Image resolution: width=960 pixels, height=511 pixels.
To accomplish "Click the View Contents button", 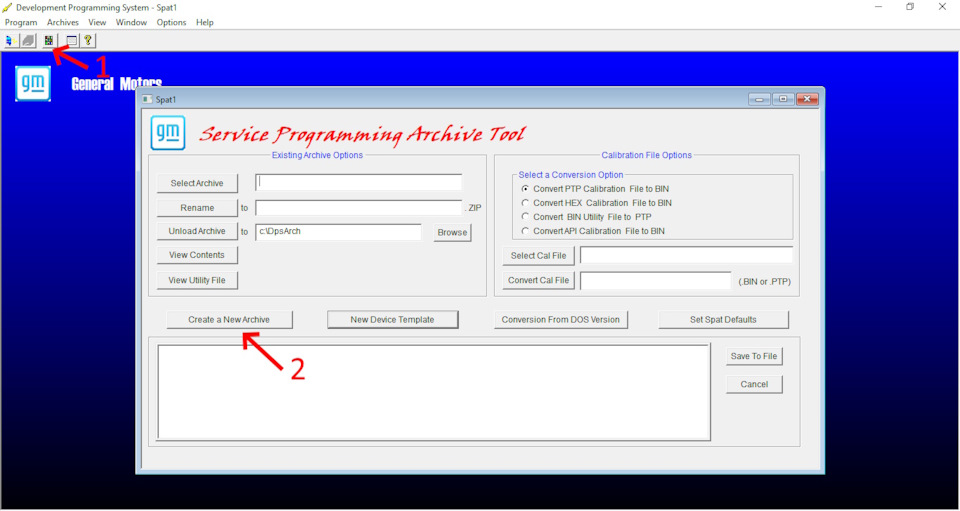I will [x=197, y=255].
